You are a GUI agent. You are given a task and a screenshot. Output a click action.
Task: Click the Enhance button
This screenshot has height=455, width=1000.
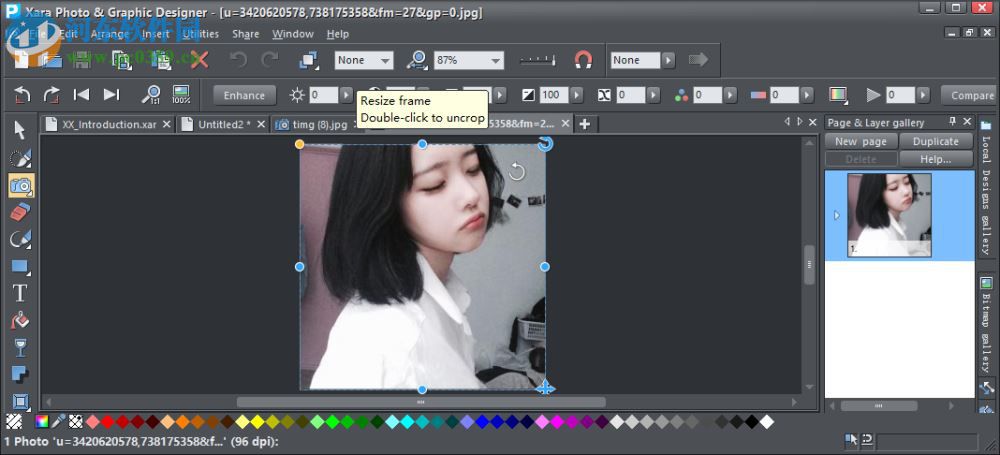244,96
